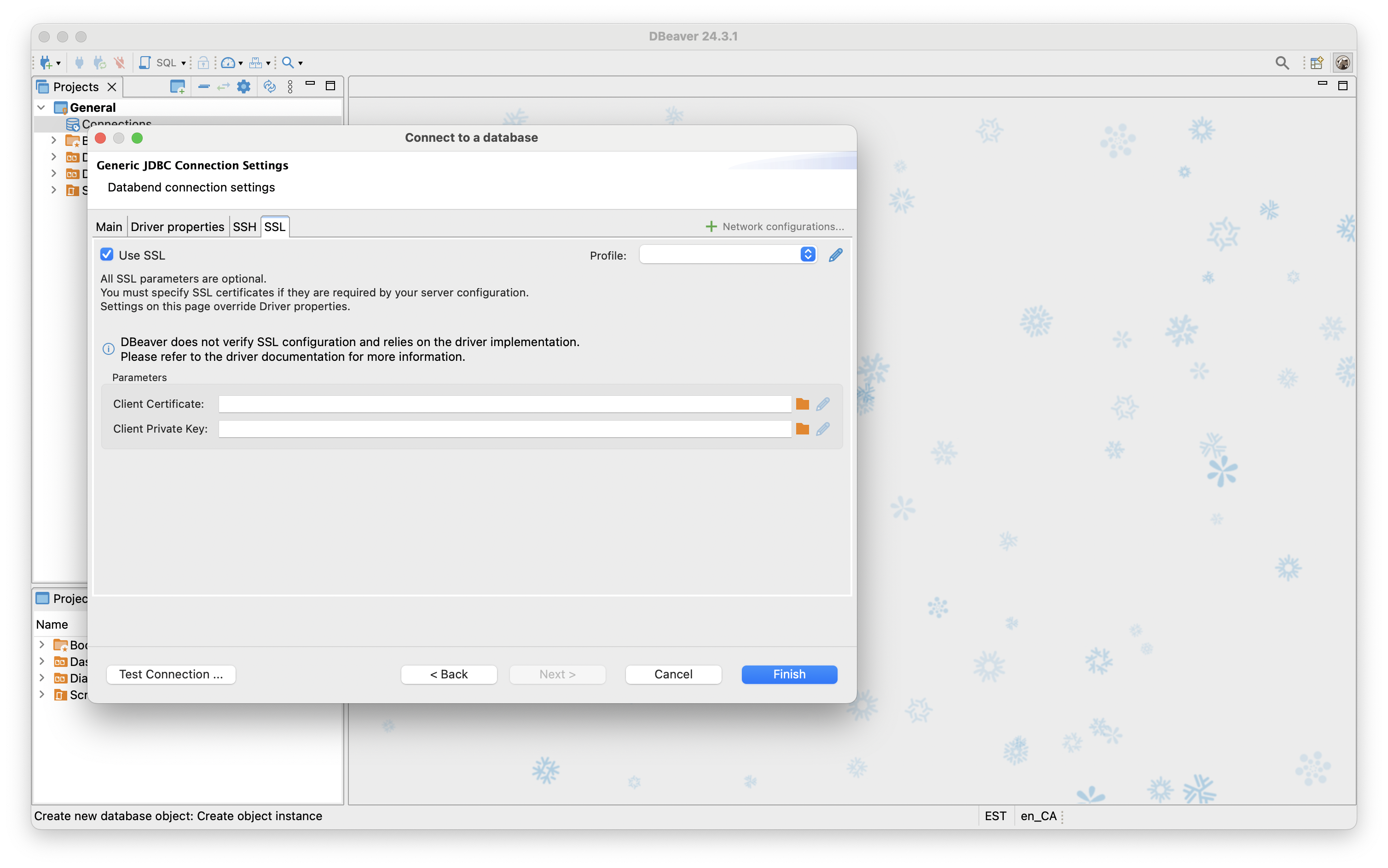This screenshot has width=1388, height=868.
Task: Click en_CA locale in status bar
Action: point(1038,816)
